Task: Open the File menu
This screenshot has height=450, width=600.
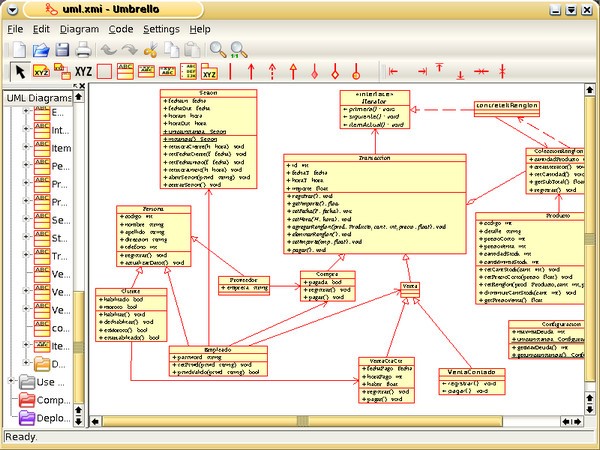Action: click(x=15, y=29)
